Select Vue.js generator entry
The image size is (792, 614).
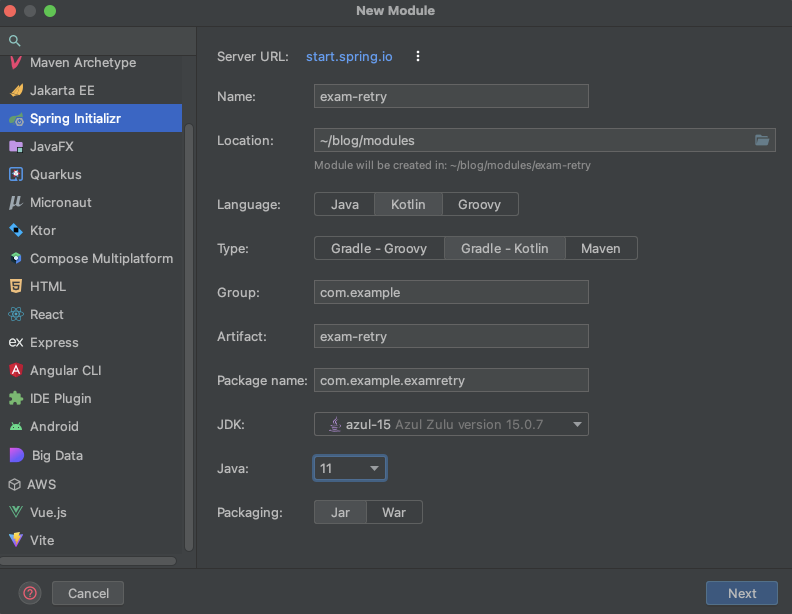[x=91, y=512]
